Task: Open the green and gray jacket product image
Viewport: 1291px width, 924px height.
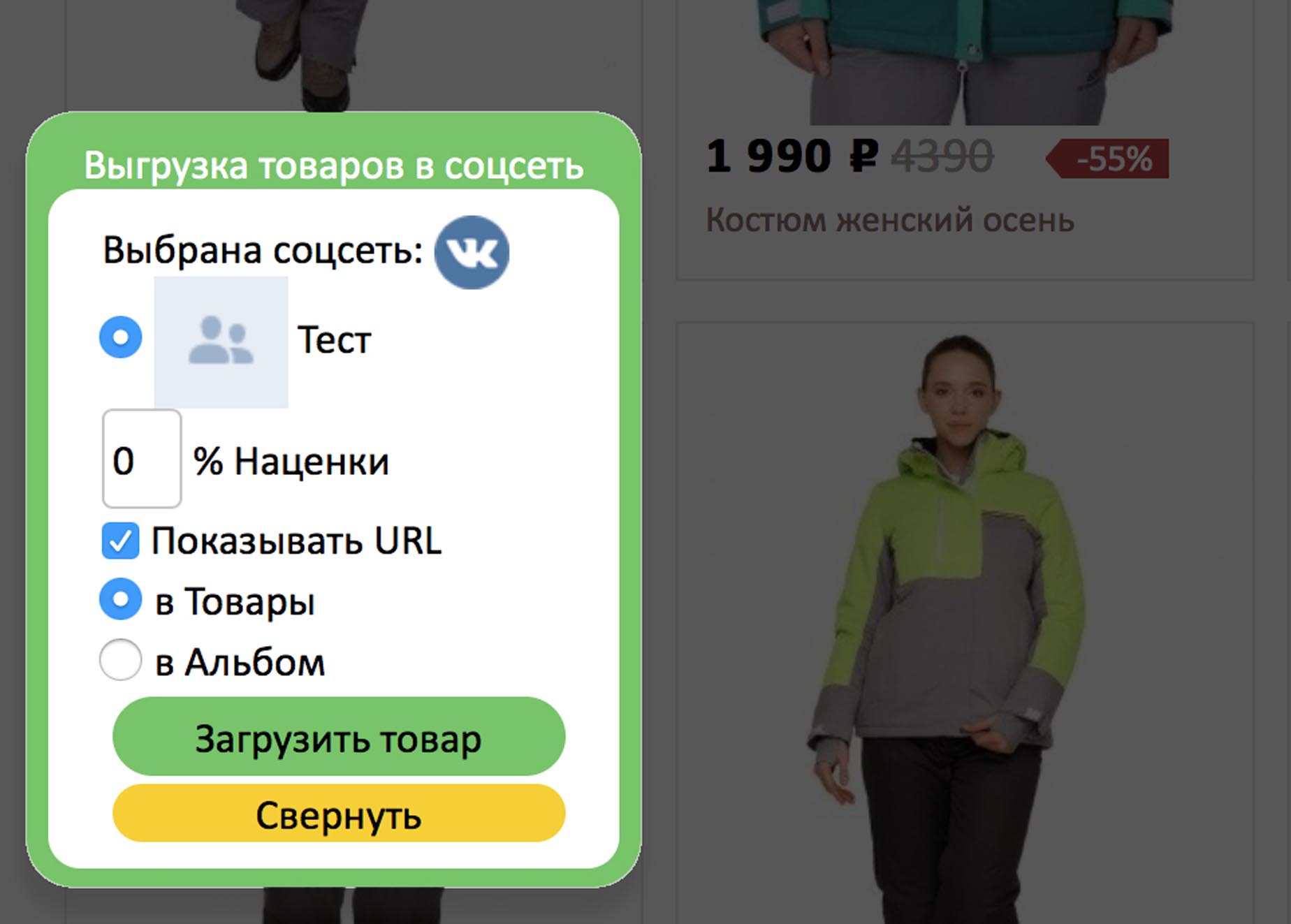Action: (965, 623)
